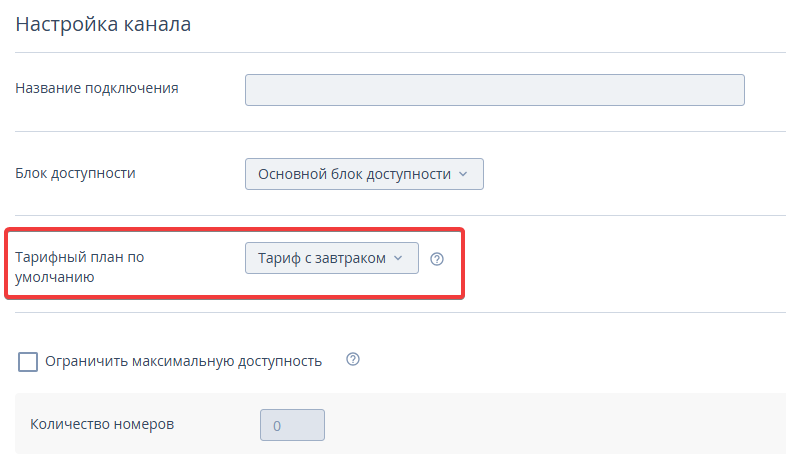This screenshot has height=468, width=786.
Task: Click the Блок доступности label
Action: (75, 173)
